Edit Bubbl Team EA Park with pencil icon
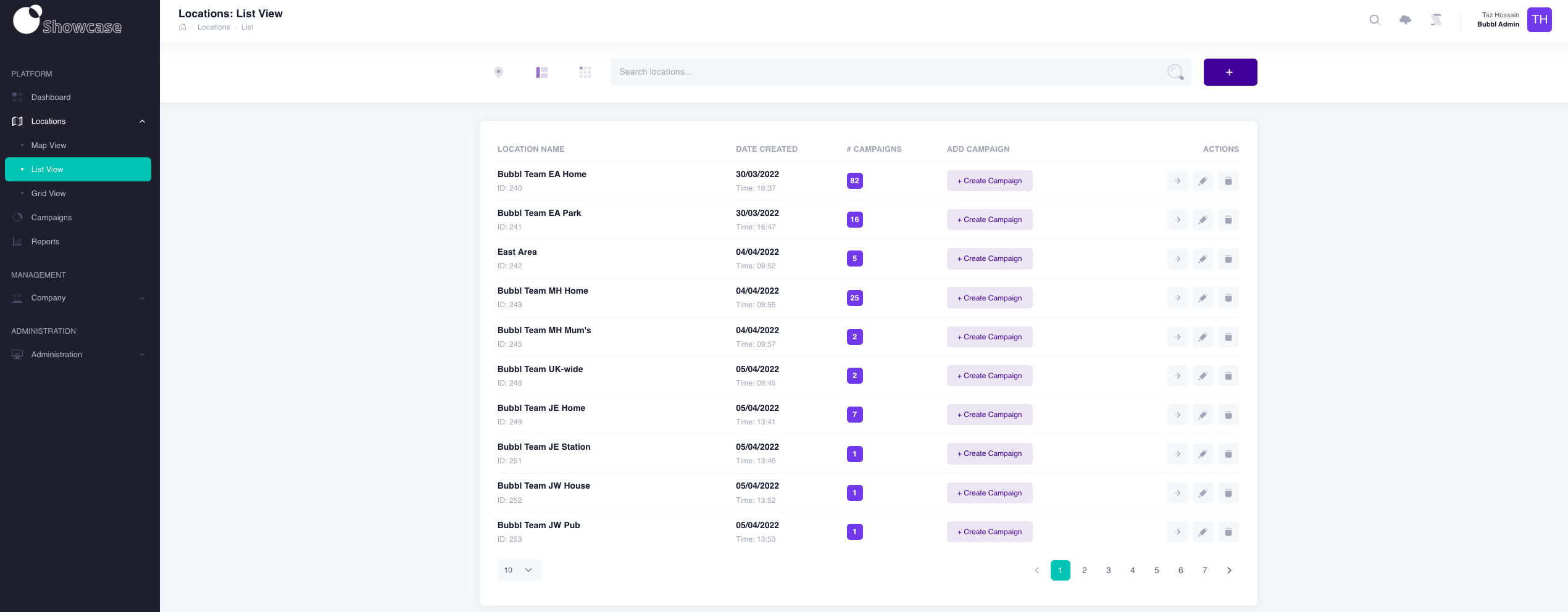Viewport: 1568px width, 612px height. pos(1203,220)
